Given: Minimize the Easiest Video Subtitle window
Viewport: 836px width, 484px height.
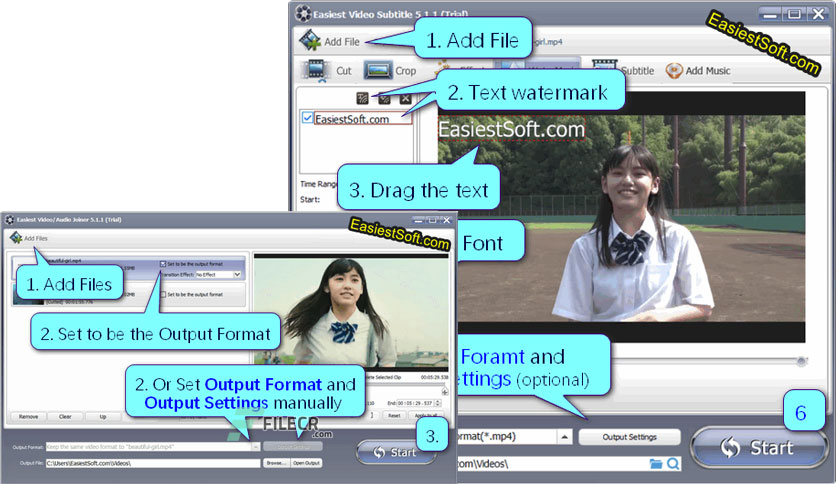Looking at the screenshot, I should (769, 14).
